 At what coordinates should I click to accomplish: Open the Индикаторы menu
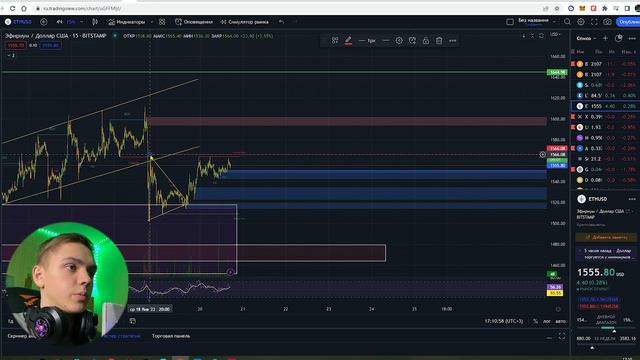pos(127,22)
